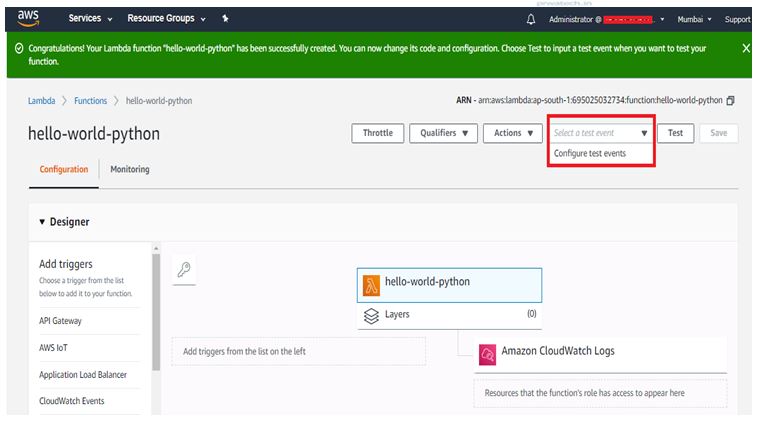This screenshot has height=430, width=762.
Task: Click the Test button
Action: click(x=675, y=133)
